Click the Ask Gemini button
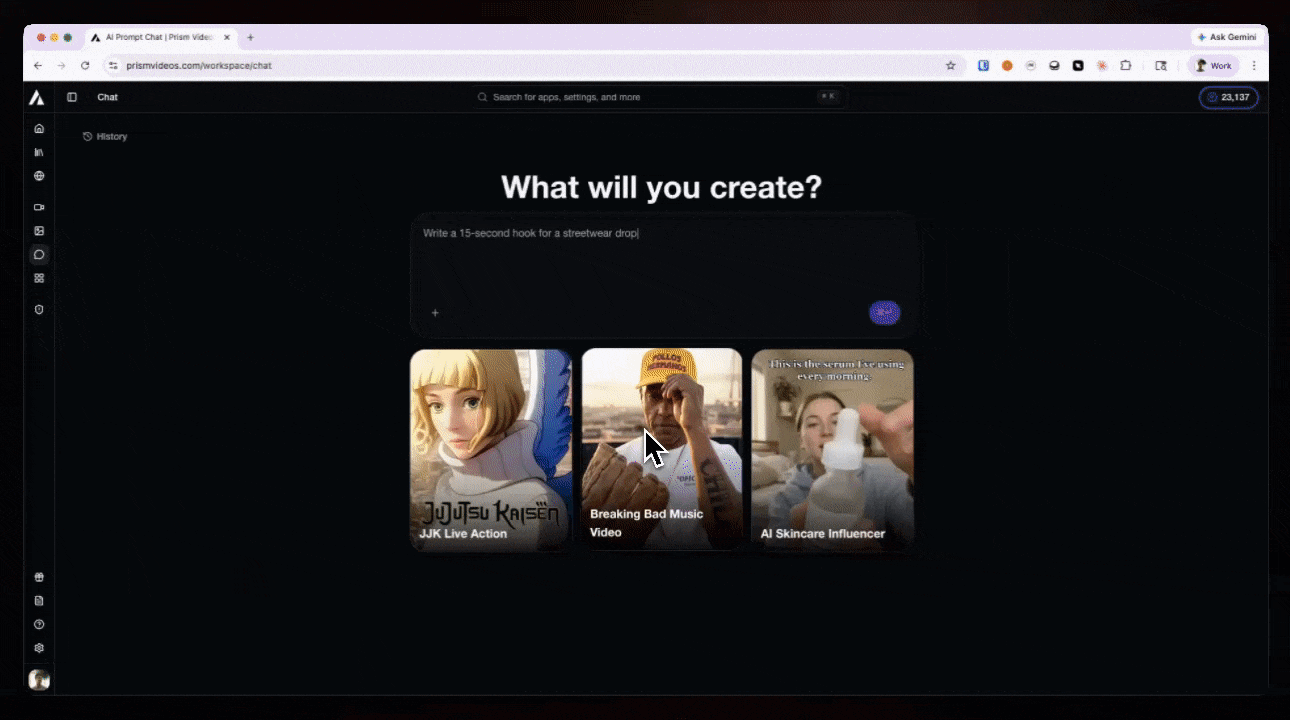The width and height of the screenshot is (1290, 720). click(x=1227, y=37)
